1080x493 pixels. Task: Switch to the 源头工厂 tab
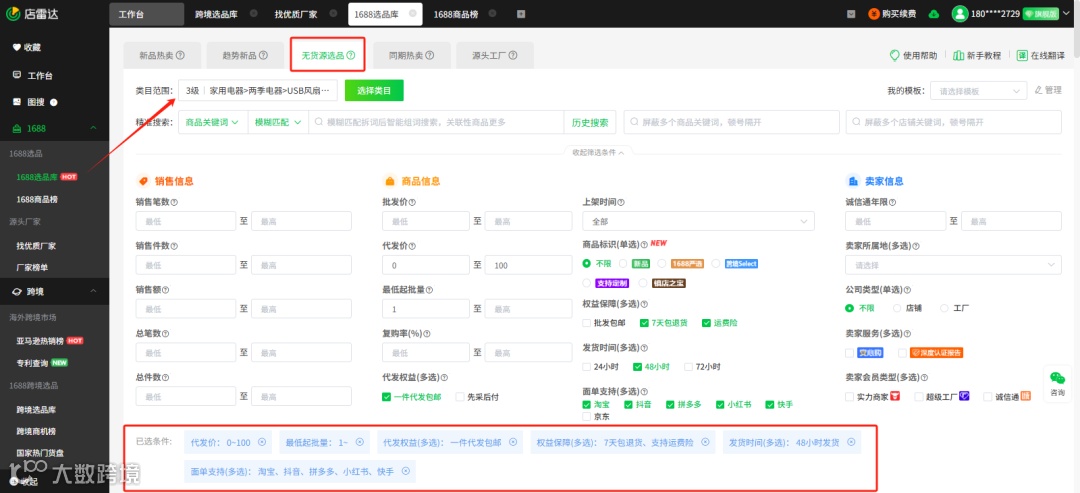[495, 56]
